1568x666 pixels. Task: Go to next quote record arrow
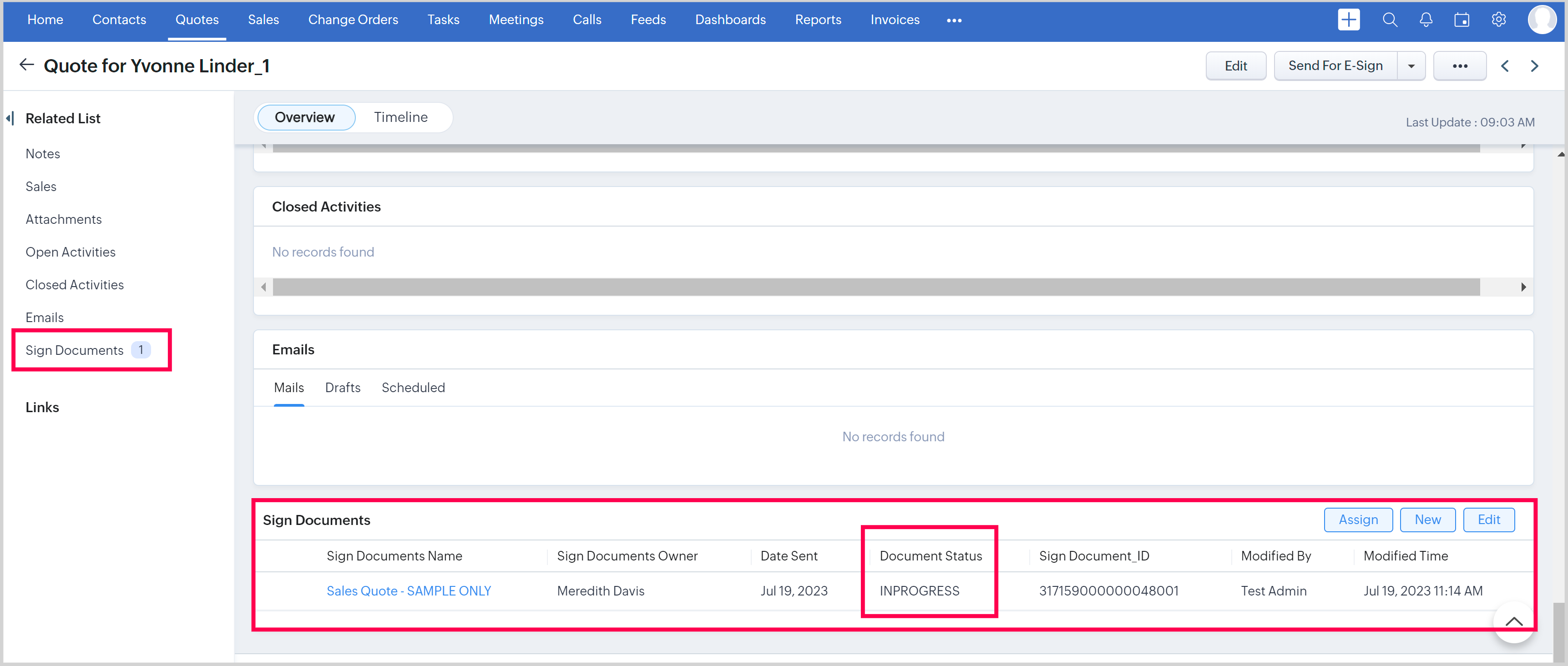tap(1534, 66)
